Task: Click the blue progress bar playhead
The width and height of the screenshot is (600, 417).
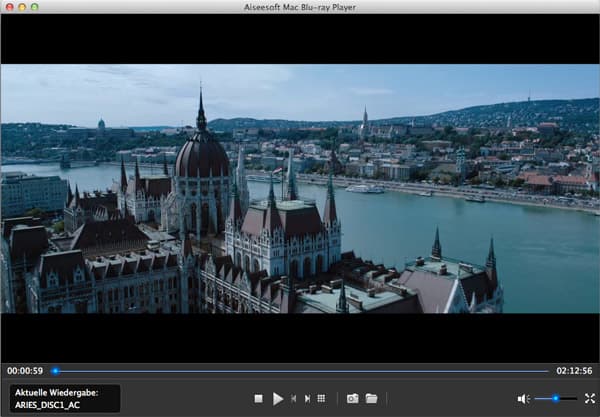Action: tap(55, 371)
